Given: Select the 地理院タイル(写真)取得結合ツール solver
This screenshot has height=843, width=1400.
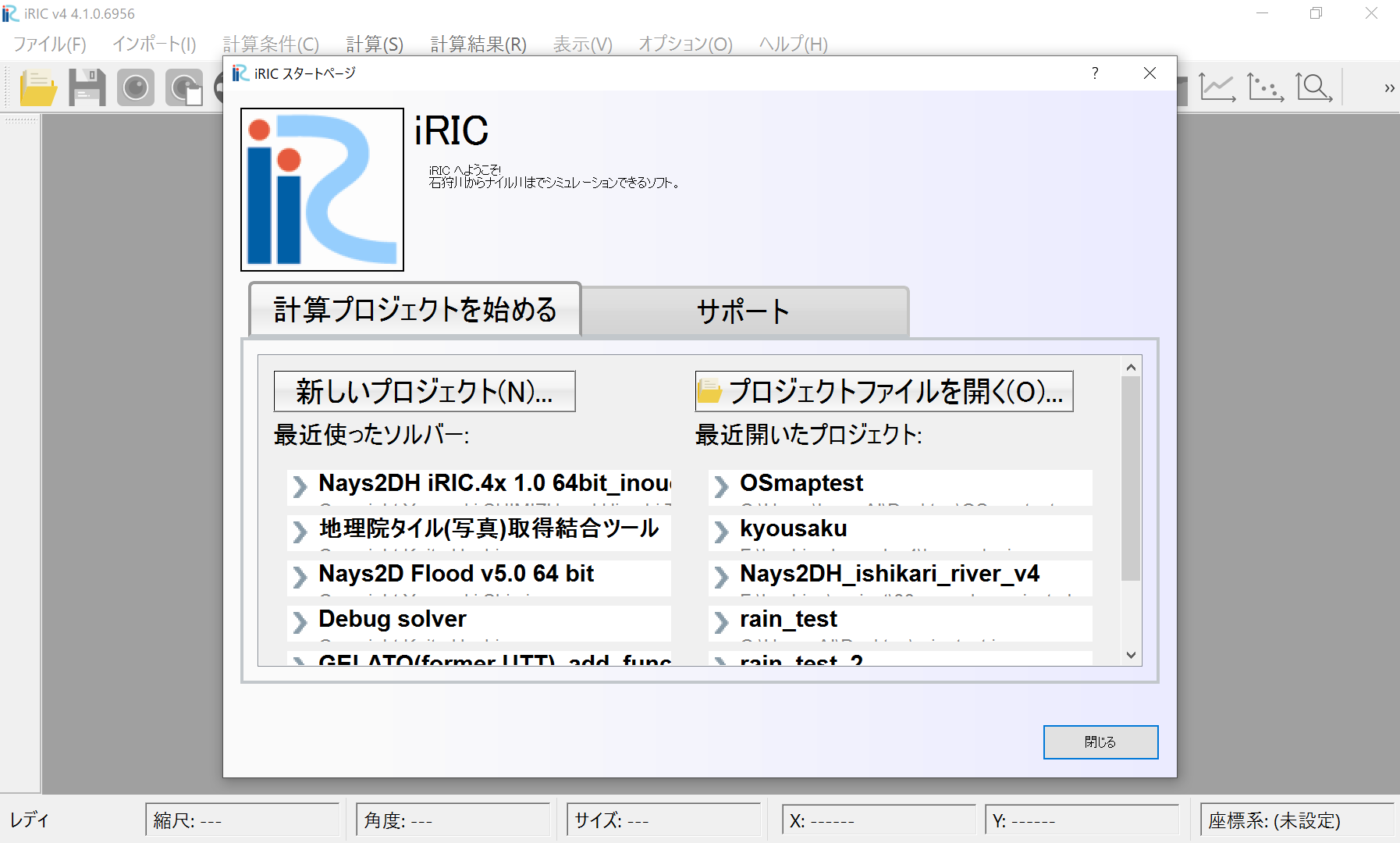Looking at the screenshot, I should click(x=479, y=532).
